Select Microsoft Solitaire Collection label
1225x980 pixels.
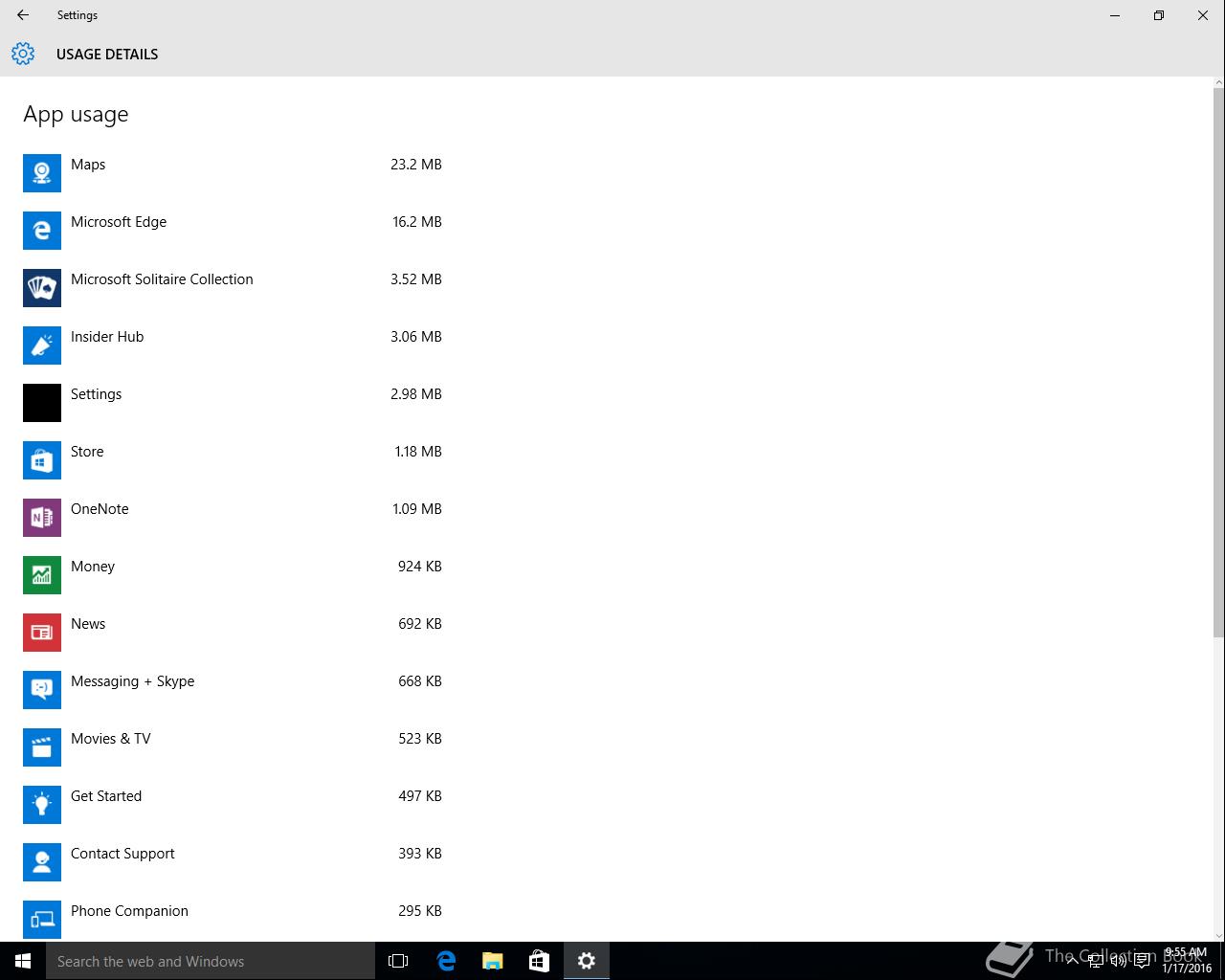point(162,279)
